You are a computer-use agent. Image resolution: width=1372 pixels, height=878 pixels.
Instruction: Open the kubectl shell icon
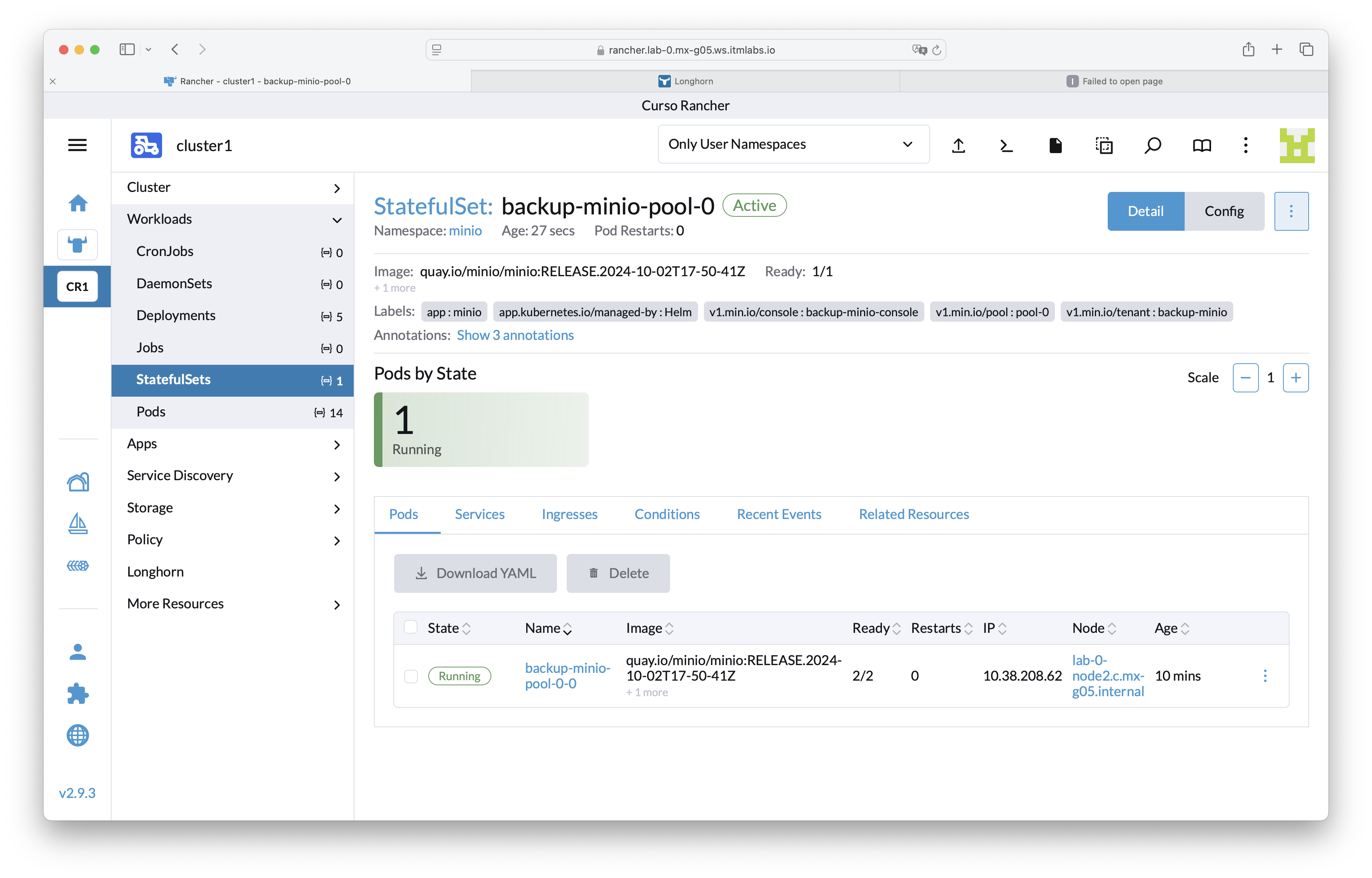pyautogui.click(x=1007, y=145)
